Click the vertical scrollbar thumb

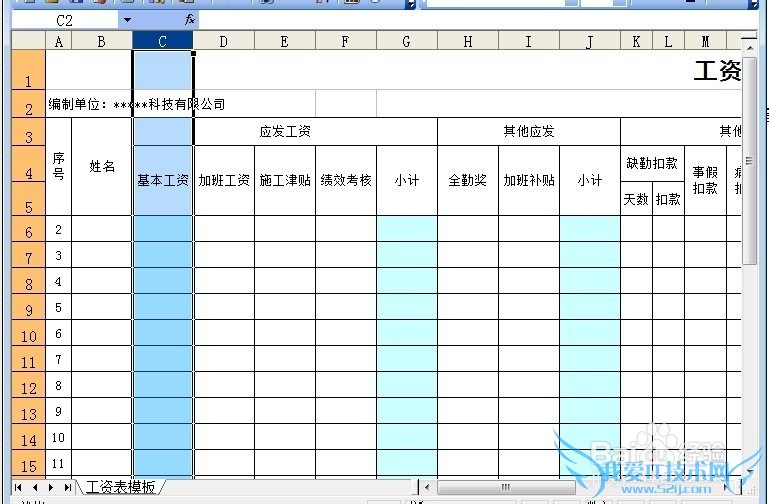coord(749,161)
